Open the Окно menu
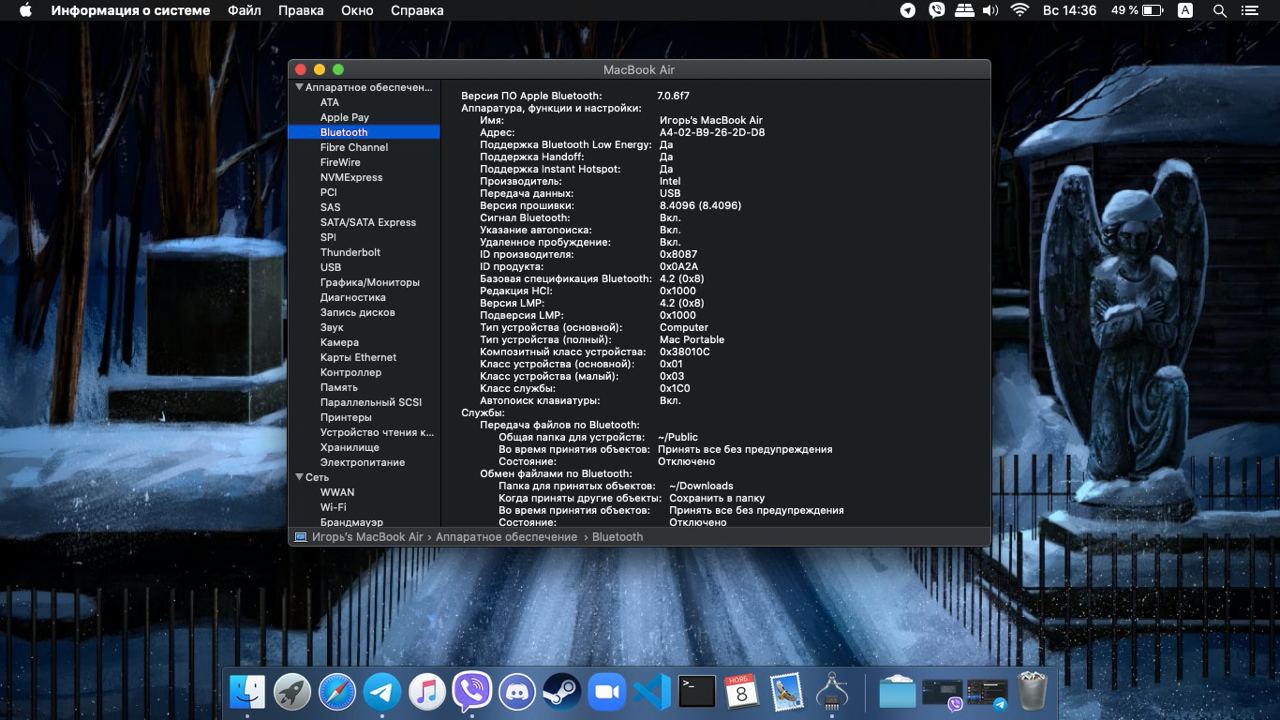This screenshot has height=720, width=1280. (357, 10)
